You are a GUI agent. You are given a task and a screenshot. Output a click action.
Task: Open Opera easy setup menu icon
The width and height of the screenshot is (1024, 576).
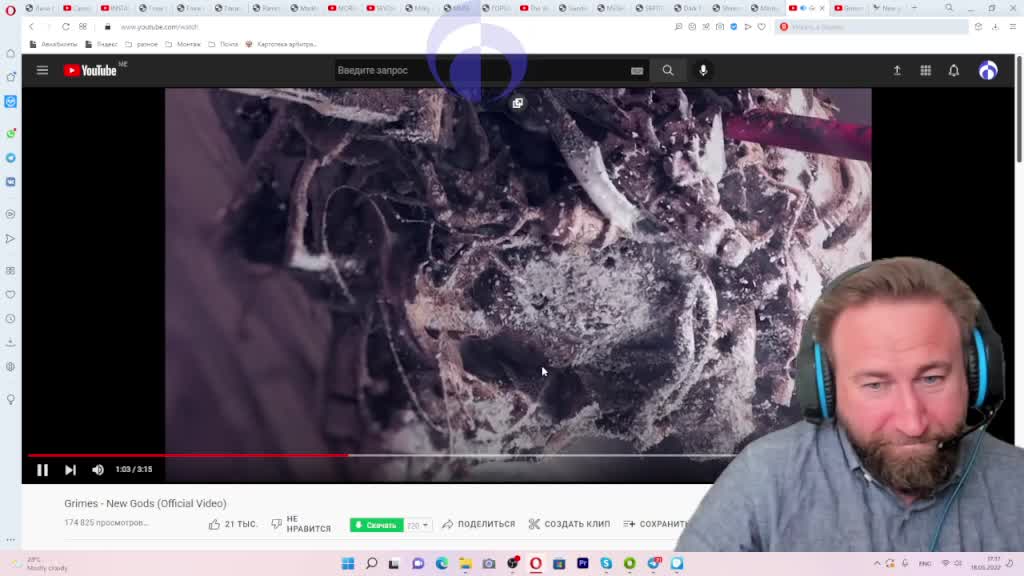click(x=1013, y=27)
